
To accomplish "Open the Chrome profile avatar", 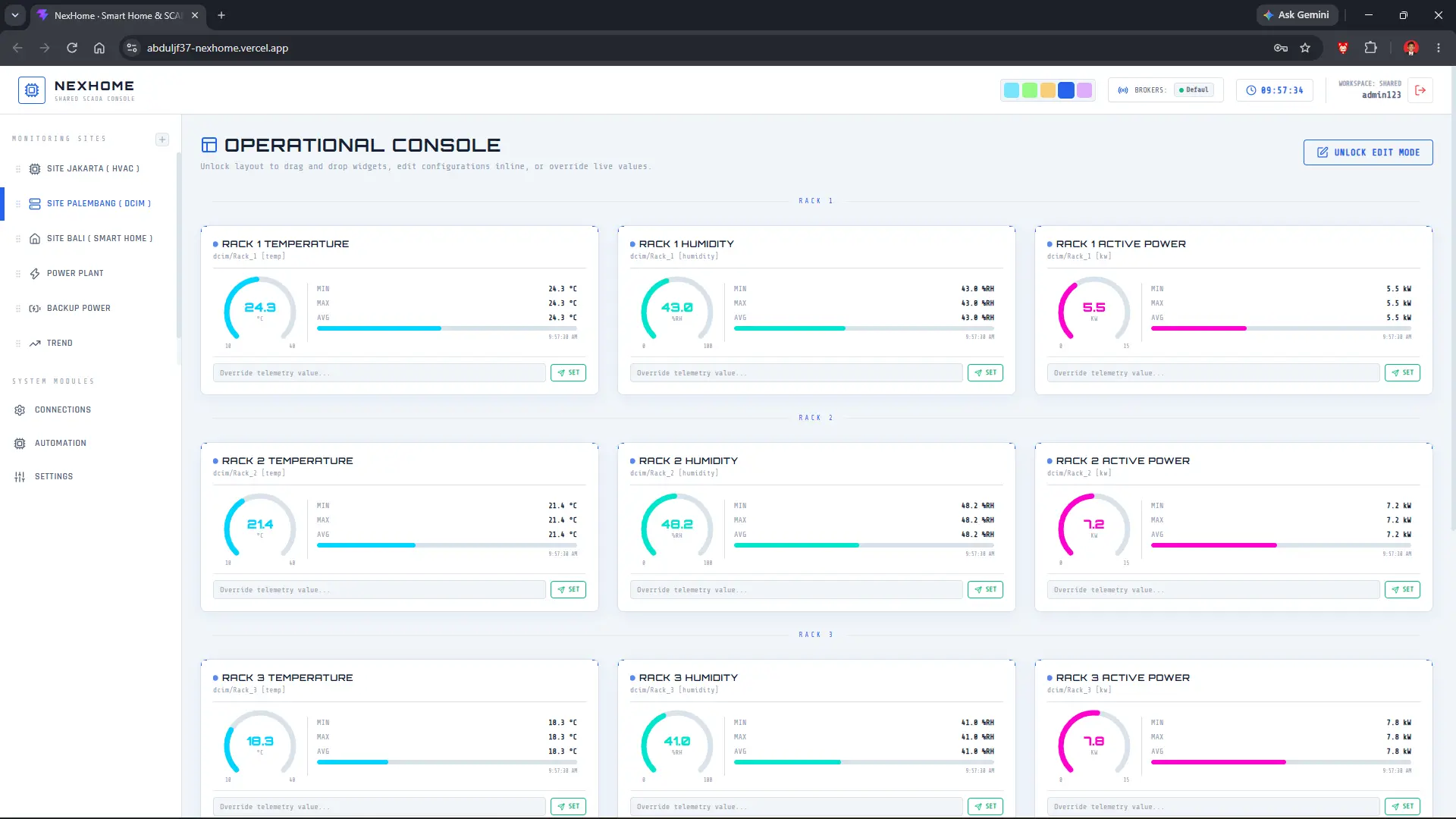I will (x=1410, y=48).
